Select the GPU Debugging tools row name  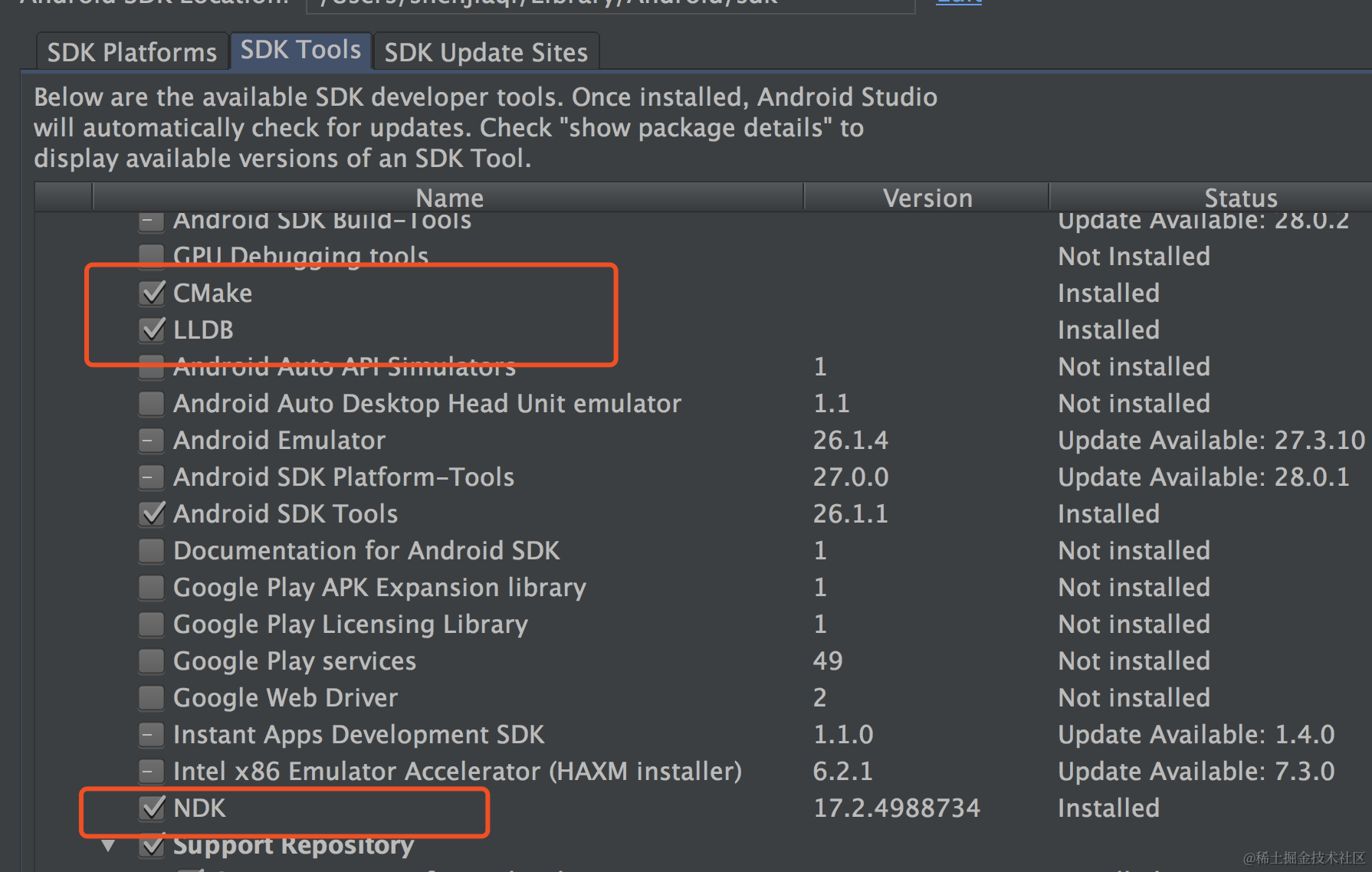pos(300,256)
